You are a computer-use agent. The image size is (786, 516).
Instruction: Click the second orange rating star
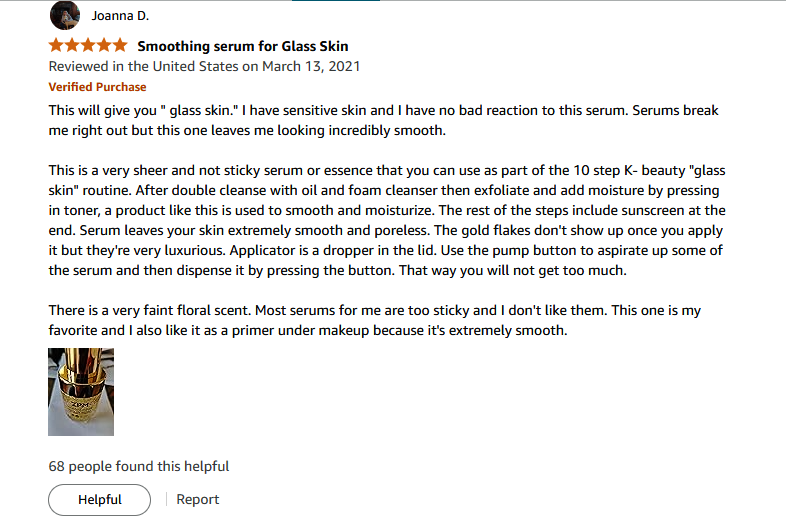(x=72, y=46)
